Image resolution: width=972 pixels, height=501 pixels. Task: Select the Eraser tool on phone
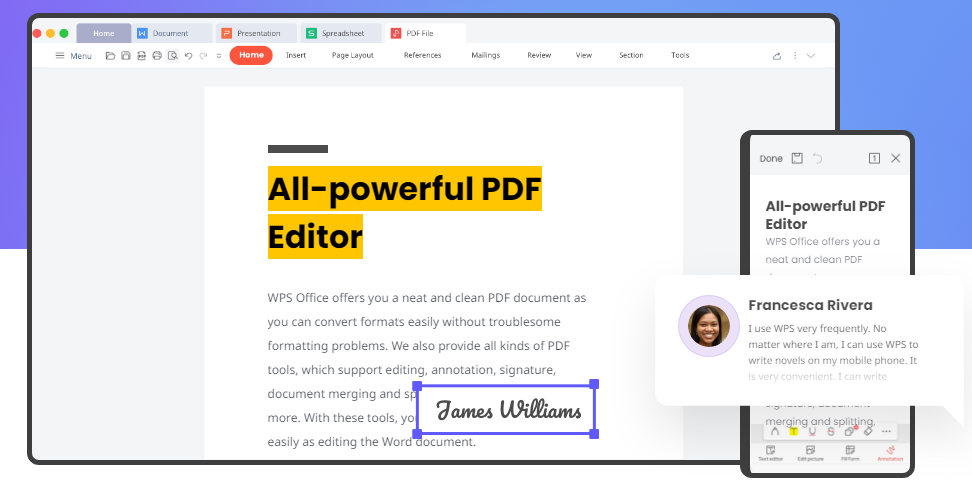[x=868, y=431]
